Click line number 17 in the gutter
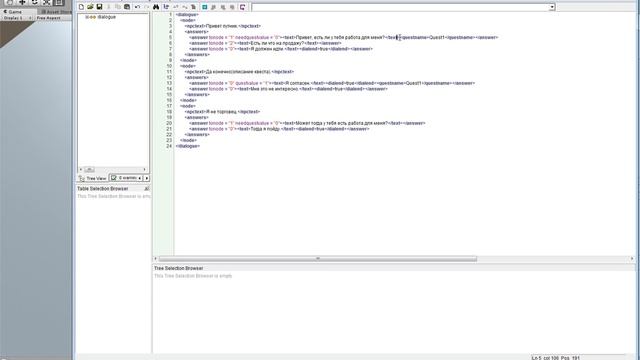640x360 pixels. [169, 106]
